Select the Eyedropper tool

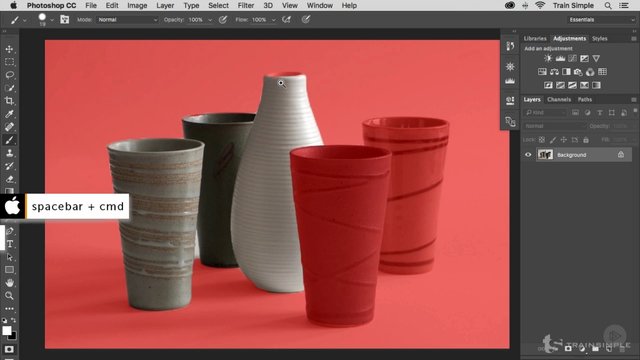click(x=9, y=114)
